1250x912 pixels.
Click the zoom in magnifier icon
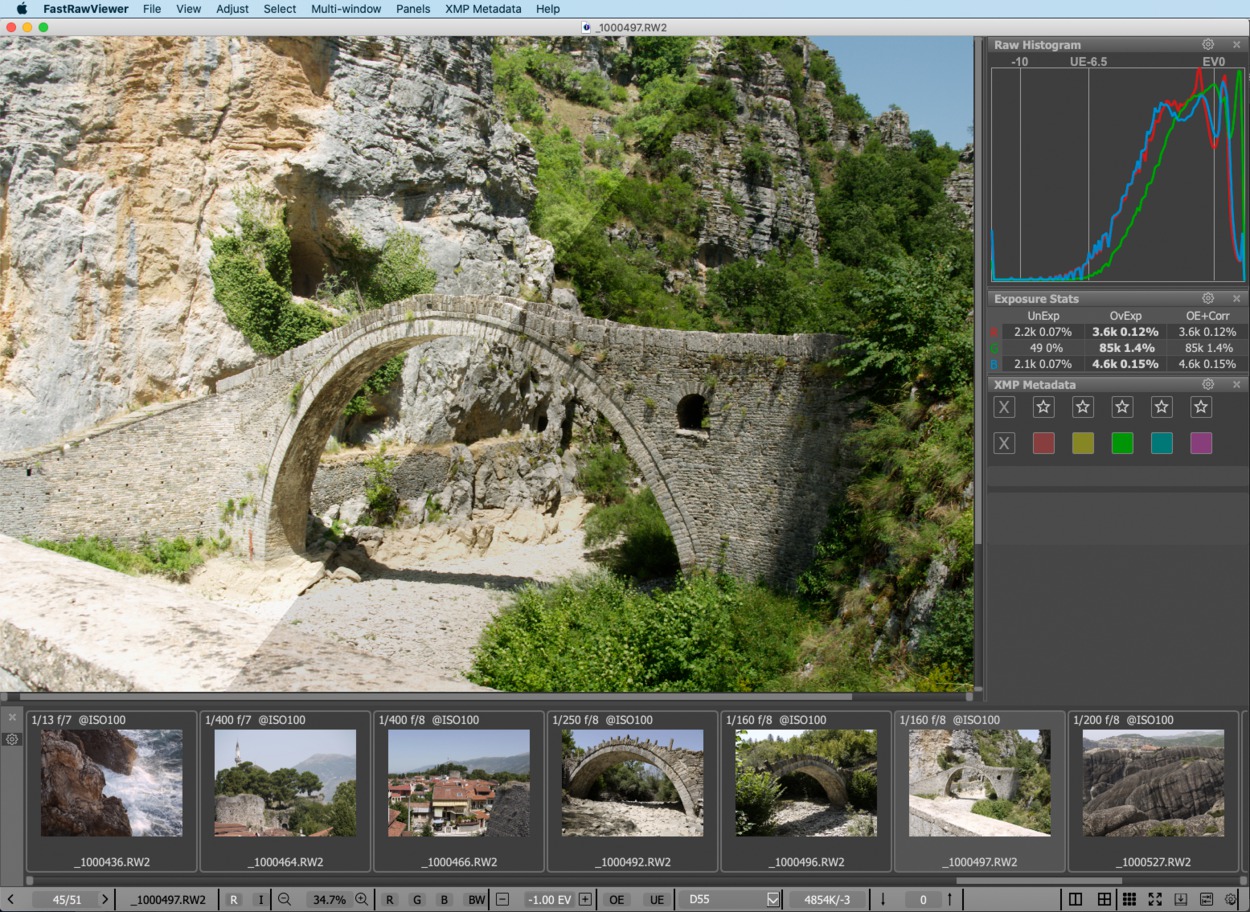point(362,900)
